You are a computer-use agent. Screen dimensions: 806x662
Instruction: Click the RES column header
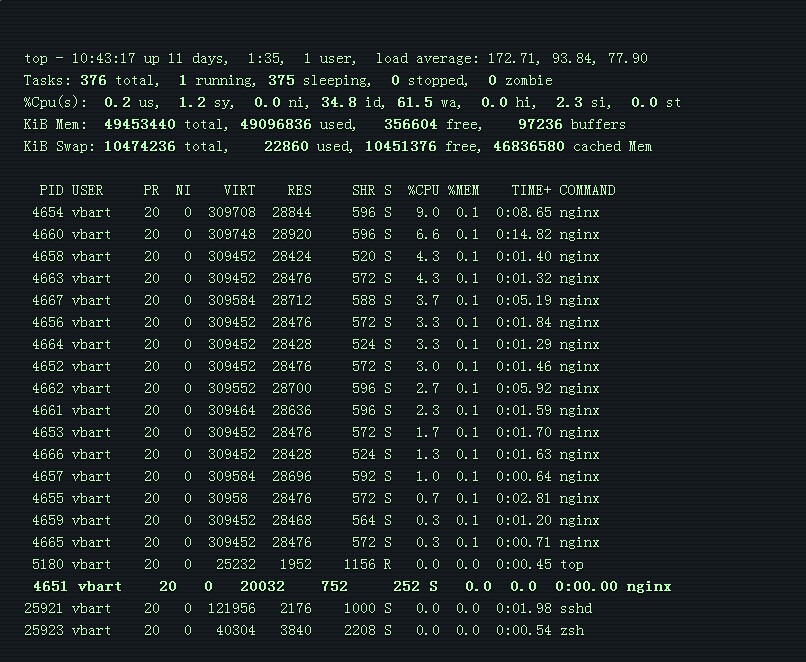point(299,190)
